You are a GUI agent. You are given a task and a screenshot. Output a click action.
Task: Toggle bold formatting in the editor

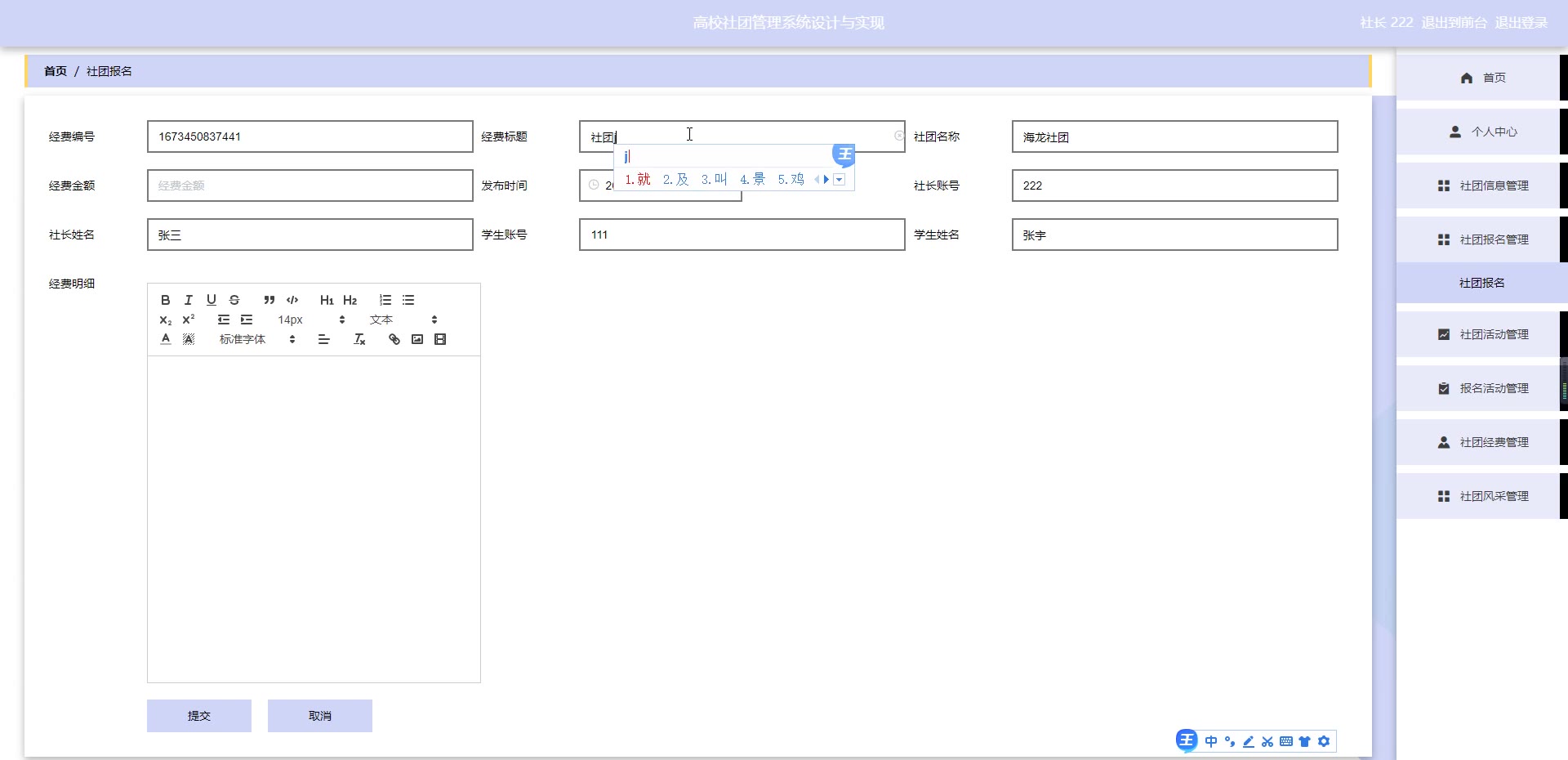(166, 300)
